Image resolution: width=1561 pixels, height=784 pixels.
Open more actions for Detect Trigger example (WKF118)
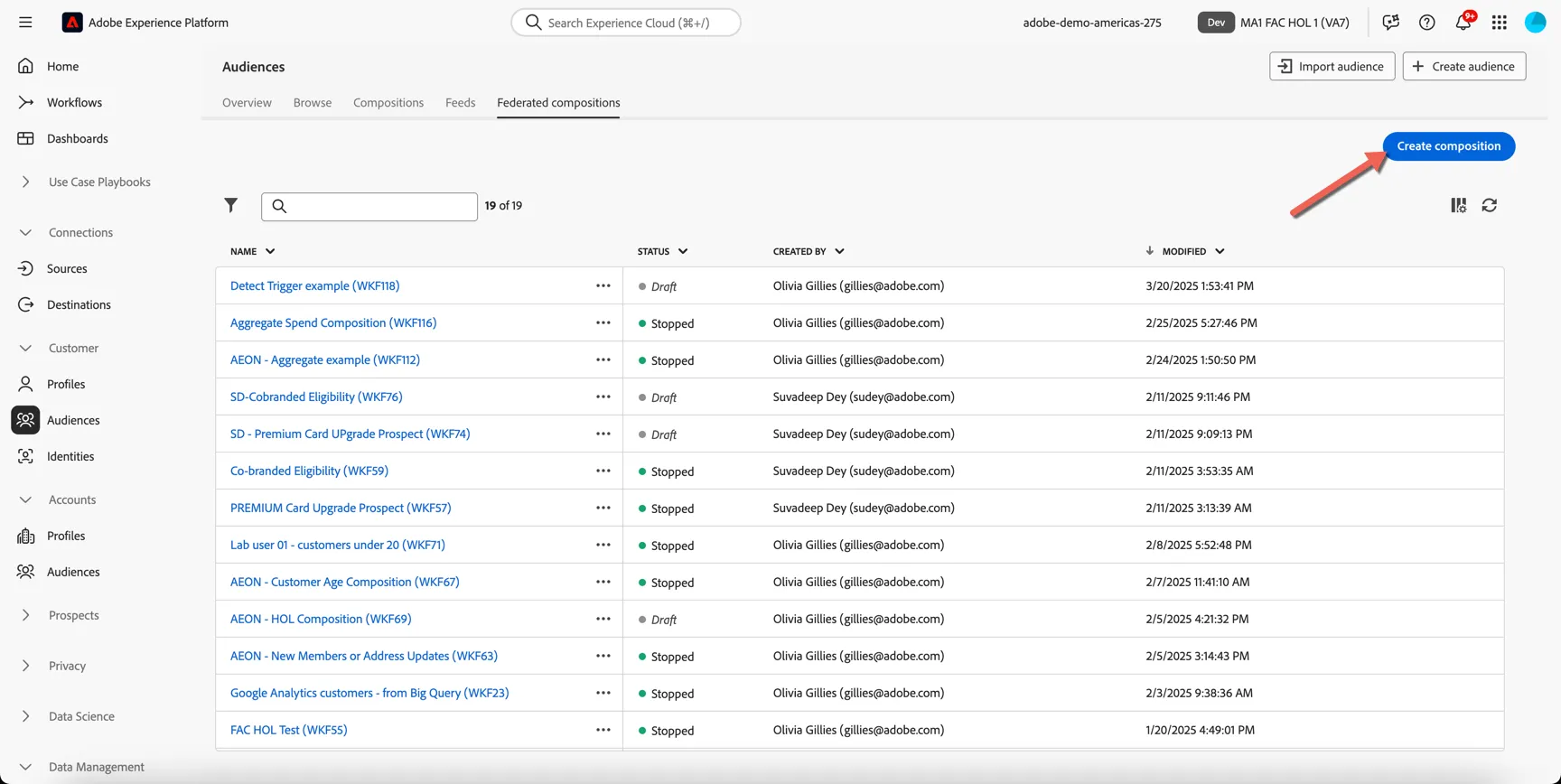pyautogui.click(x=603, y=285)
